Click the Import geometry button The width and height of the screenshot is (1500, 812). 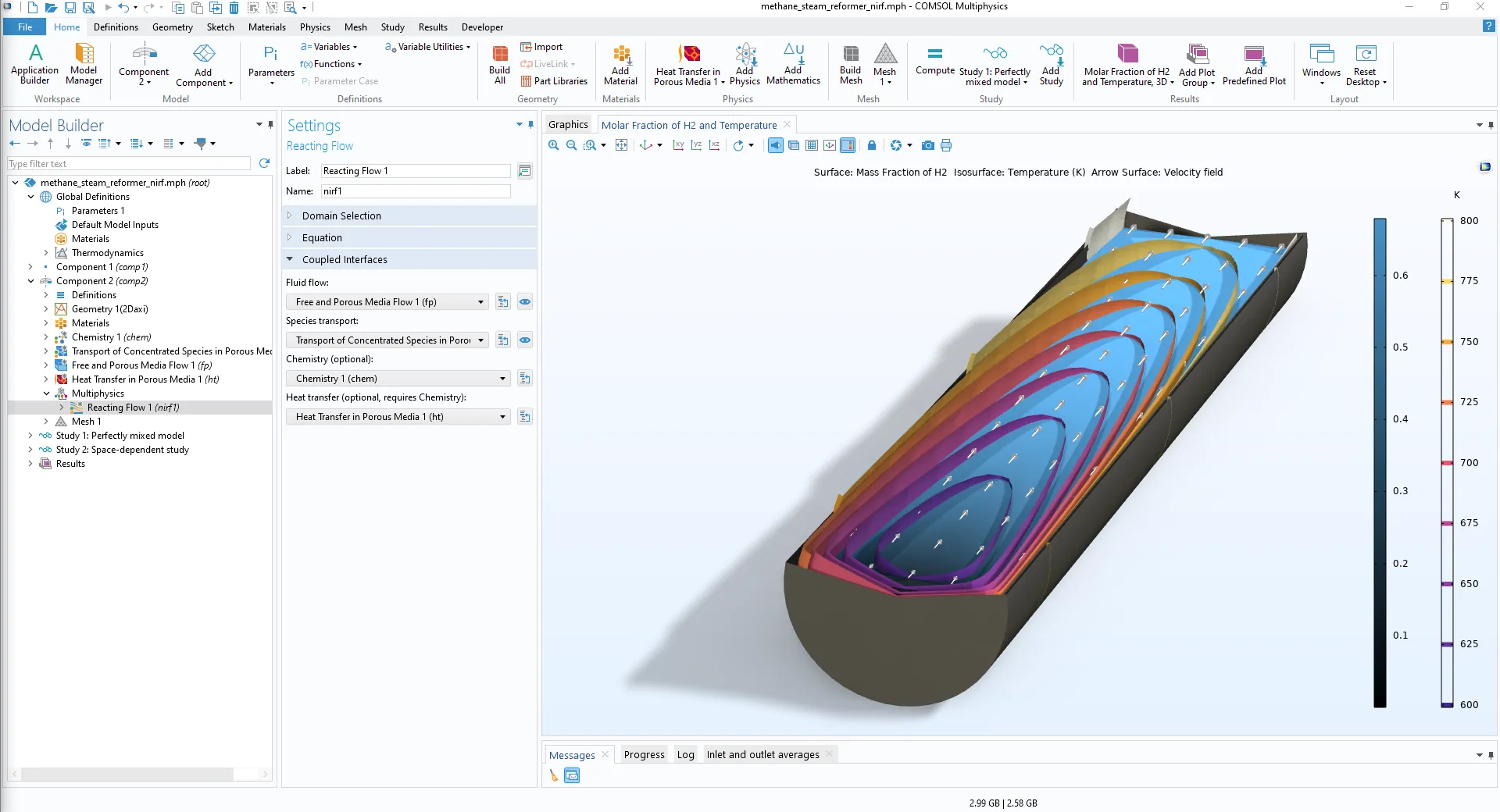point(541,47)
